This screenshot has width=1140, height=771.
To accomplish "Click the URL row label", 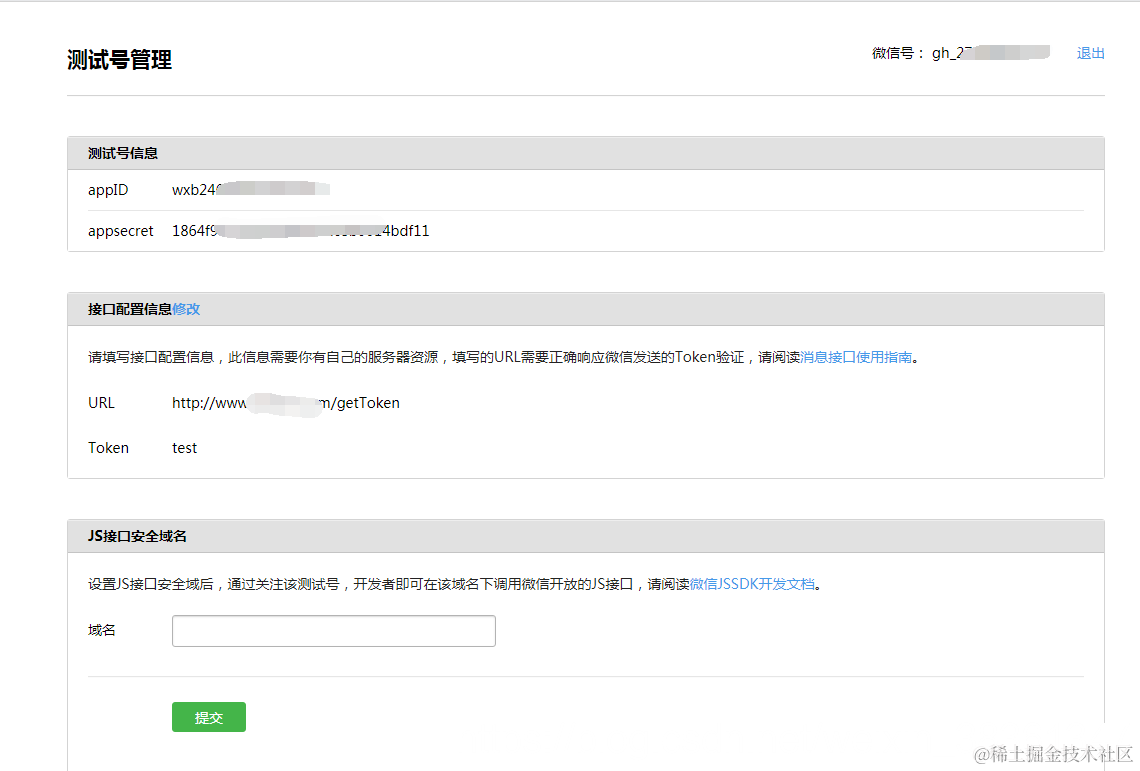I will tap(101, 403).
